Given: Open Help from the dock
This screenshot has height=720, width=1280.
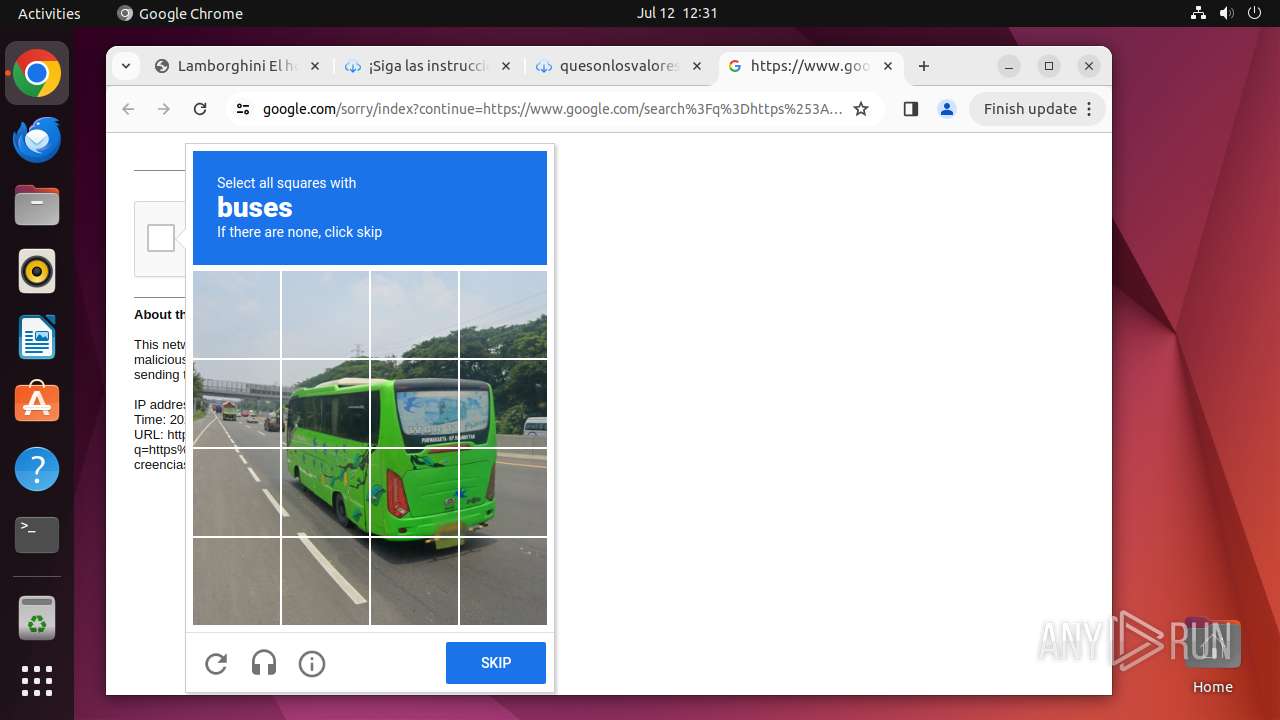Looking at the screenshot, I should [37, 469].
